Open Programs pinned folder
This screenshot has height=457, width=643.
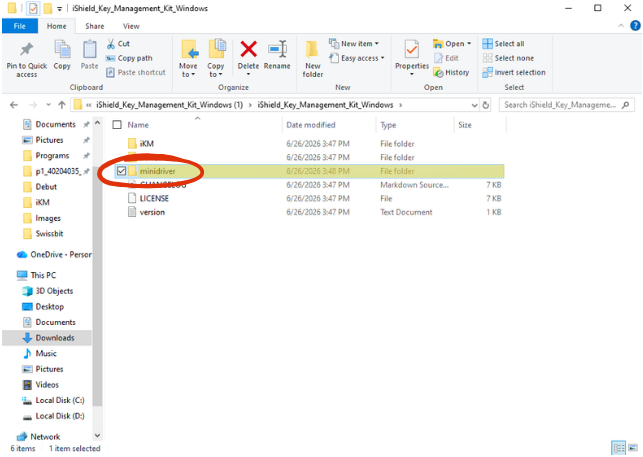(52, 155)
